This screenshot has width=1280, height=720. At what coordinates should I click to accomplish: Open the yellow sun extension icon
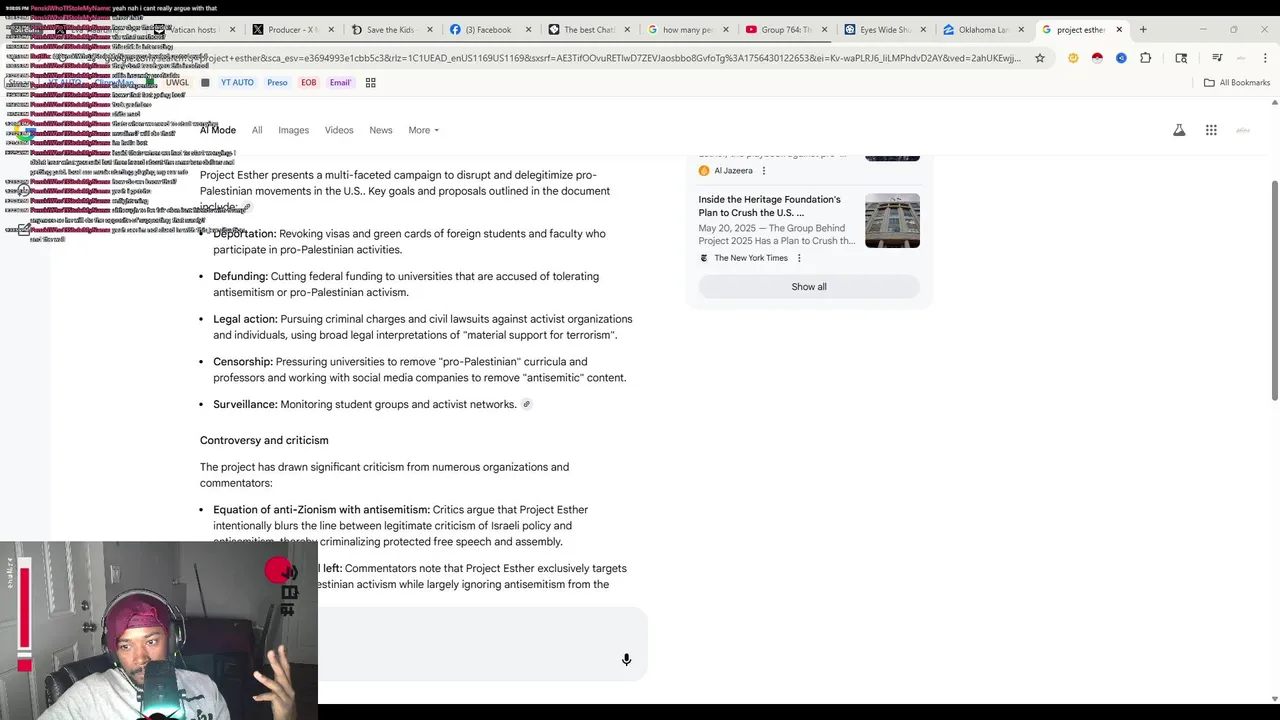[1073, 58]
